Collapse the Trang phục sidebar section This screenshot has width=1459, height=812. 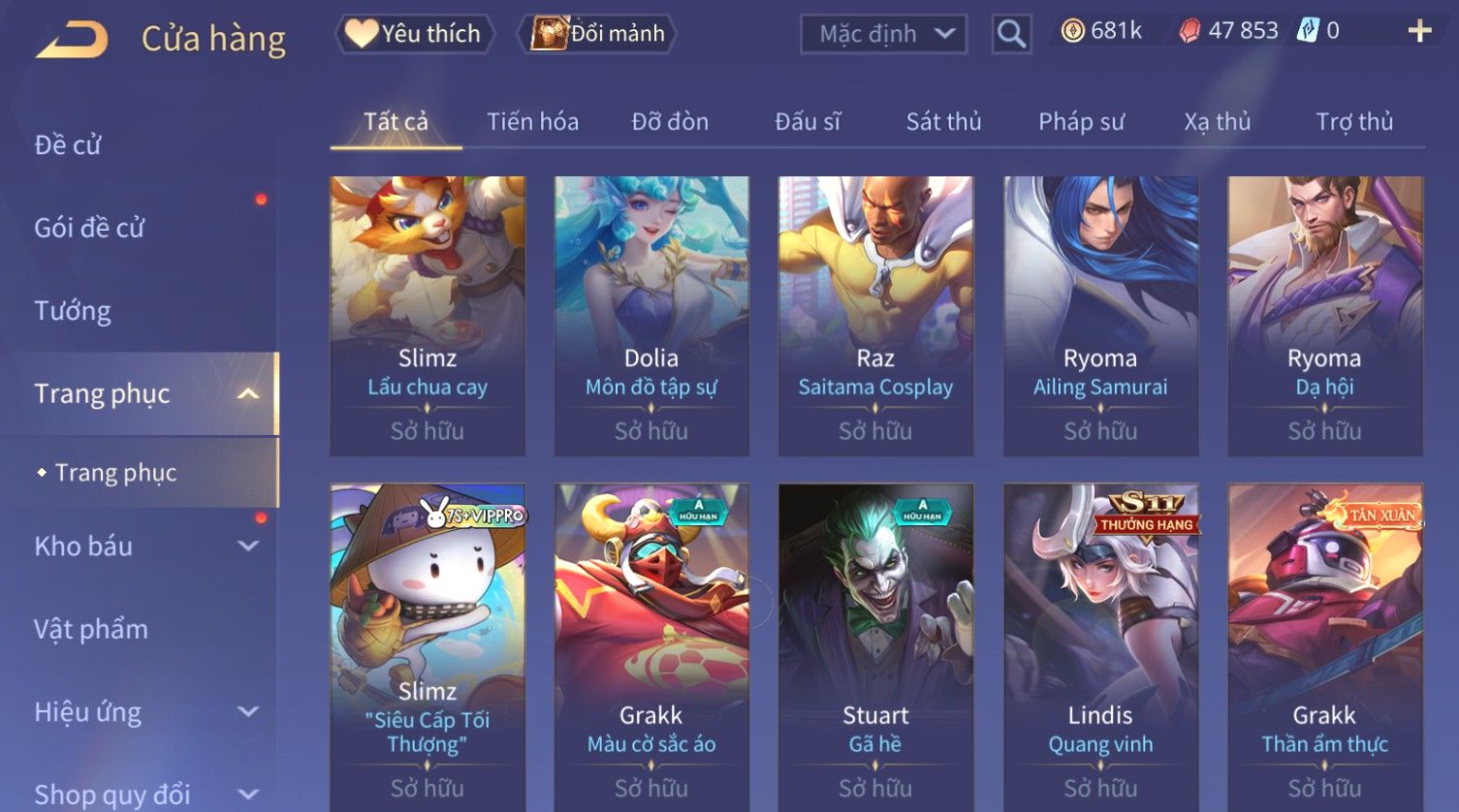(x=248, y=393)
